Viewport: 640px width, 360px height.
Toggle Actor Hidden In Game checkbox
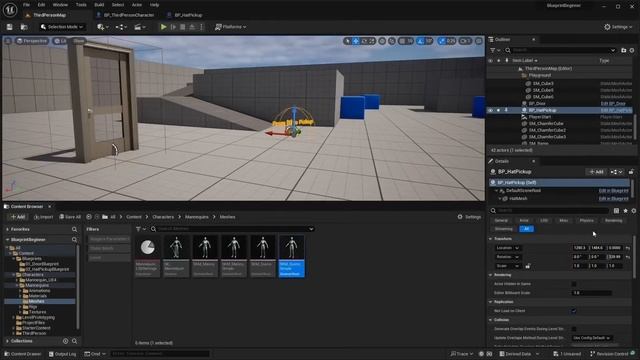click(x=574, y=284)
